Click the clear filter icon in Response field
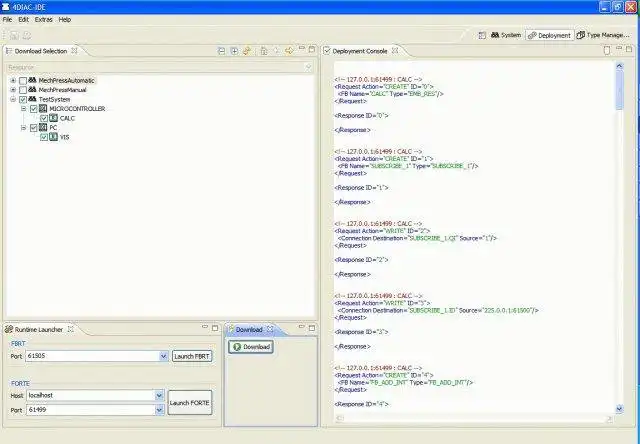This screenshot has width=640, height=444. pos(309,67)
